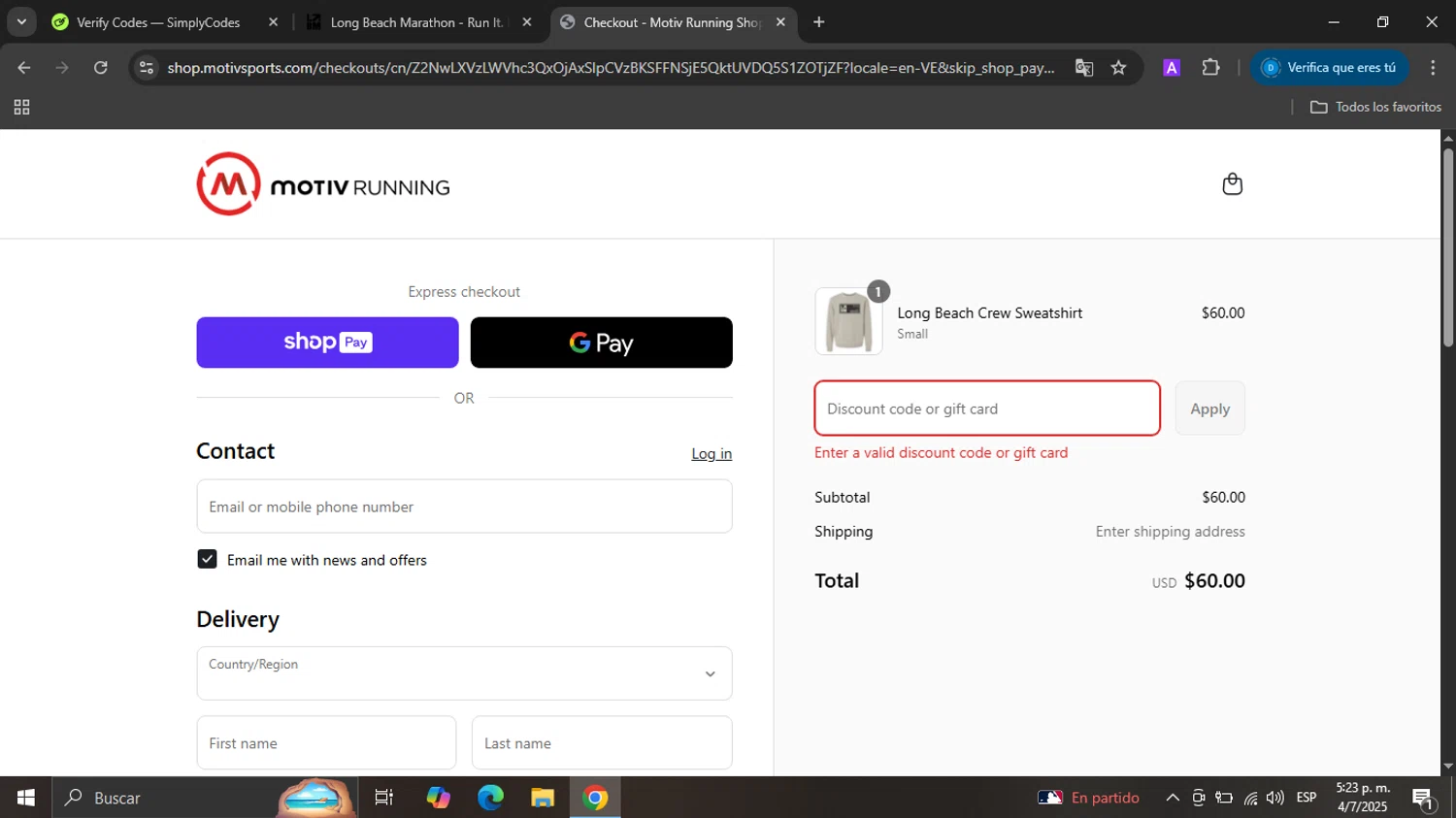Screen dimensions: 1456x818
Task: Close the Checkout tab
Action: (780, 22)
